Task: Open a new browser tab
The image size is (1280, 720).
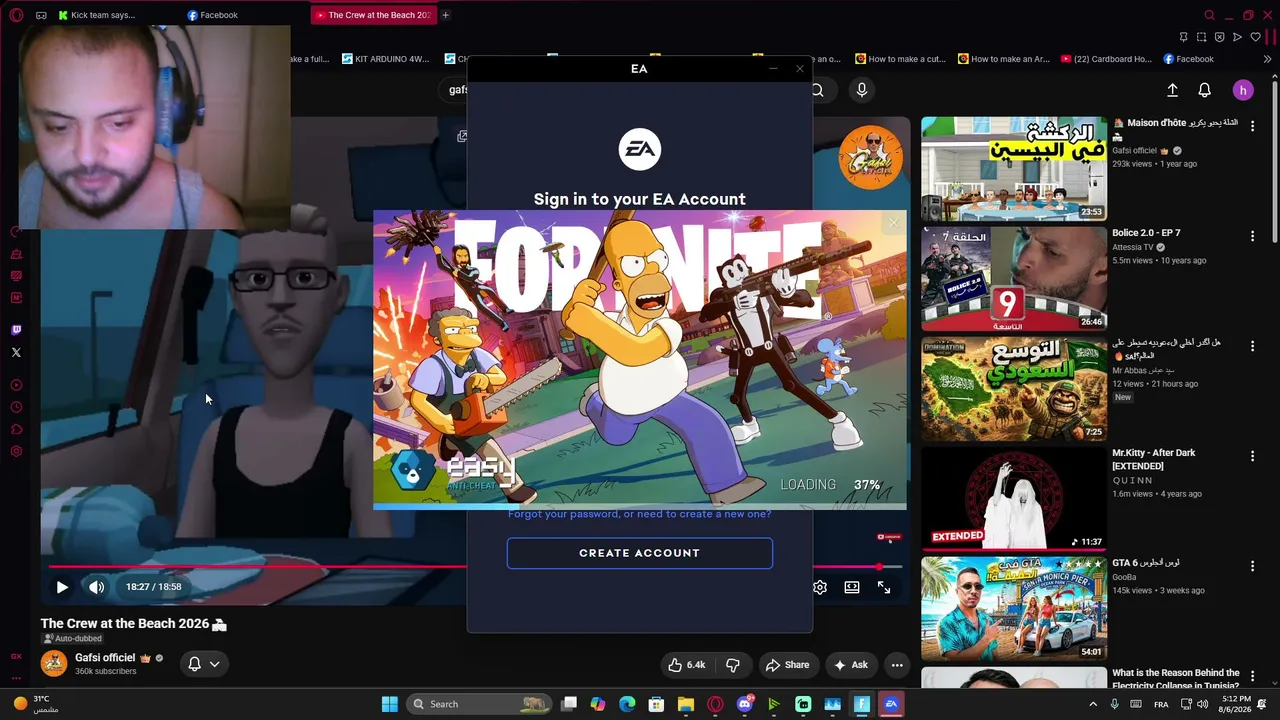Action: (445, 15)
